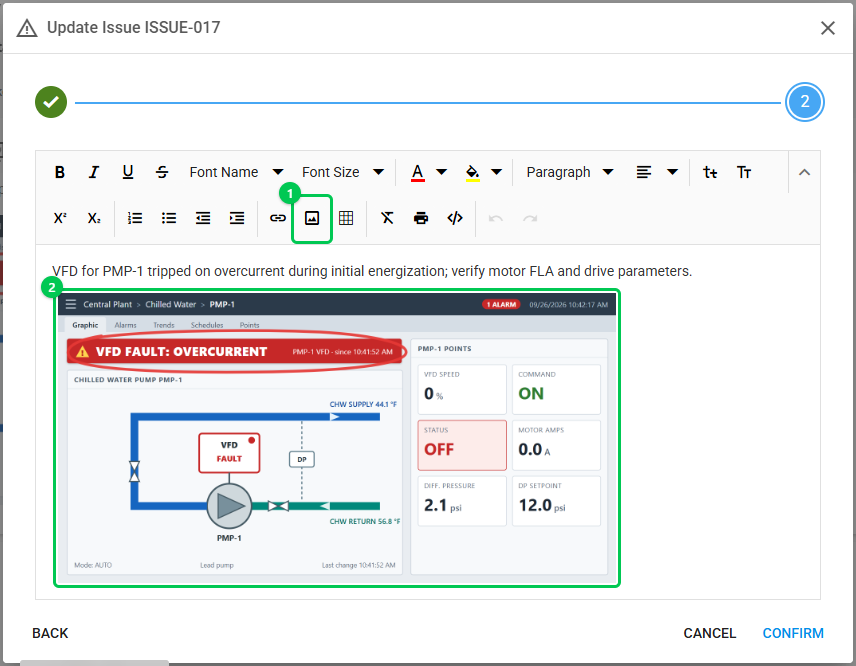This screenshot has height=666, width=856.
Task: Click the redo arrow
Action: (x=530, y=218)
